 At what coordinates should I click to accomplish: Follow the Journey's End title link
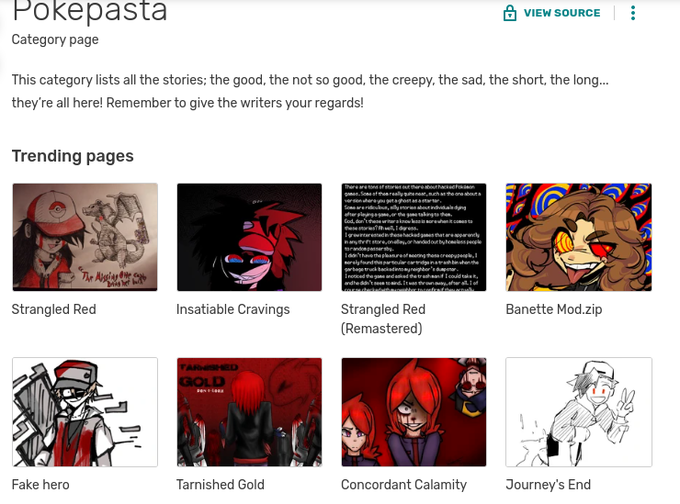548,484
